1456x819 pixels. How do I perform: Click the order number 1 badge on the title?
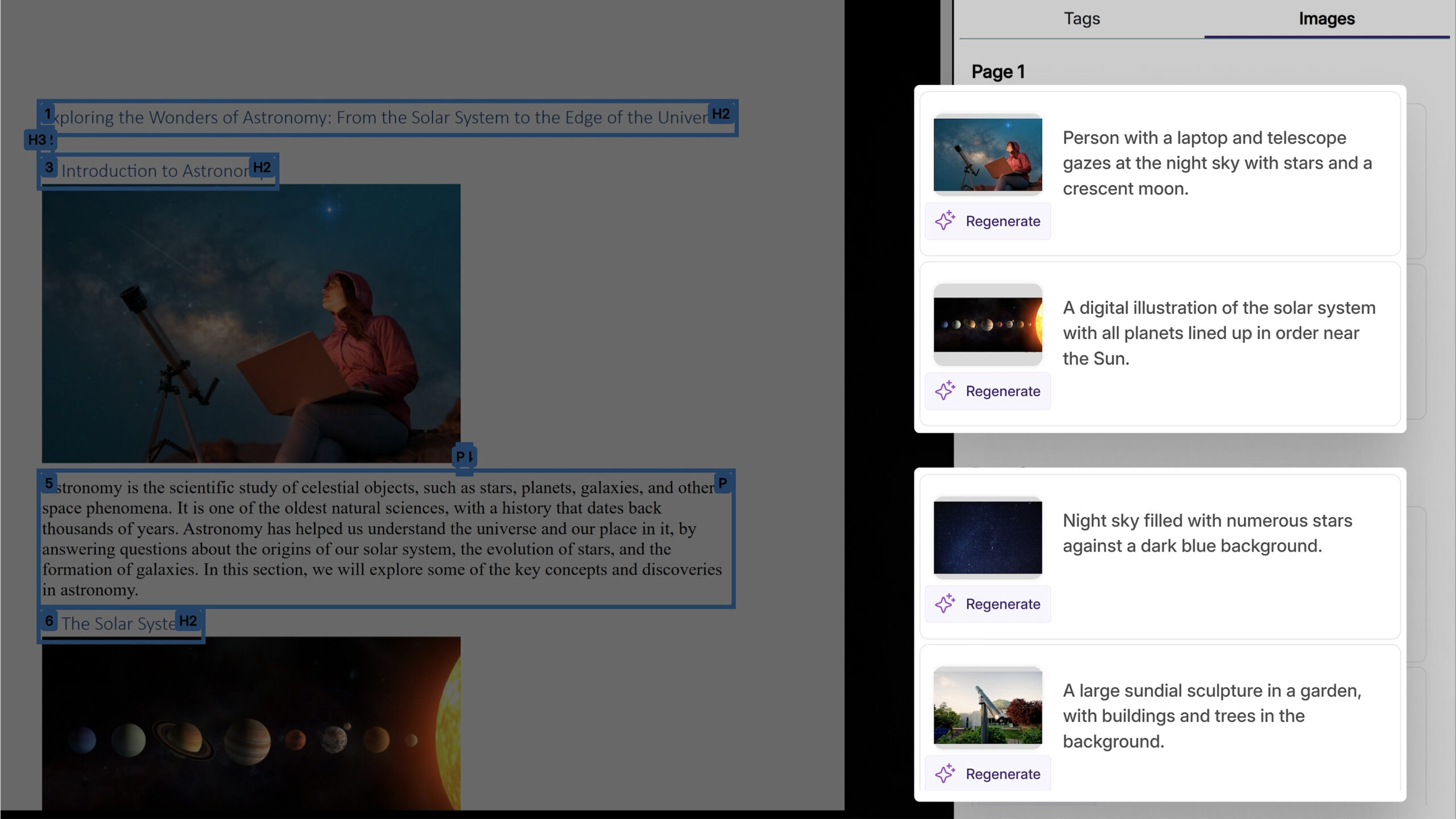(x=48, y=114)
